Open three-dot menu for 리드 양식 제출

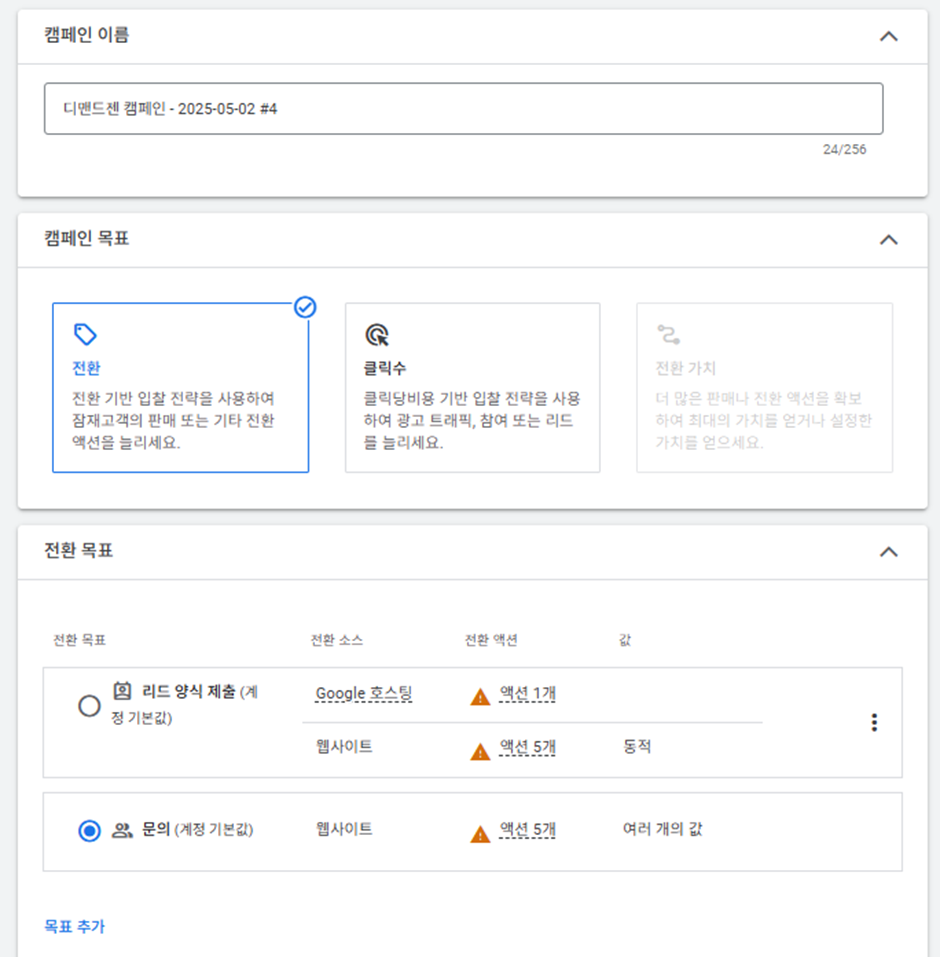pyautogui.click(x=874, y=722)
